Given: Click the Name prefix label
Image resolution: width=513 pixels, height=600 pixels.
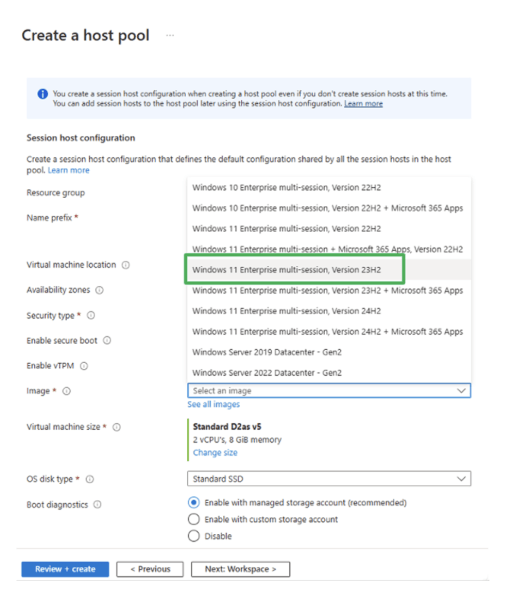Looking at the screenshot, I should tap(49, 218).
